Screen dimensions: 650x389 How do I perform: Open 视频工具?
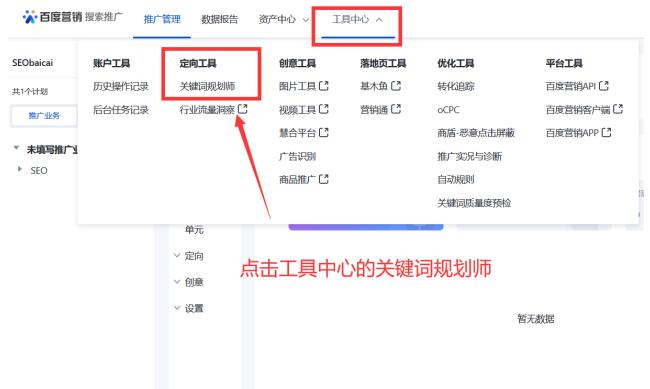pos(297,109)
